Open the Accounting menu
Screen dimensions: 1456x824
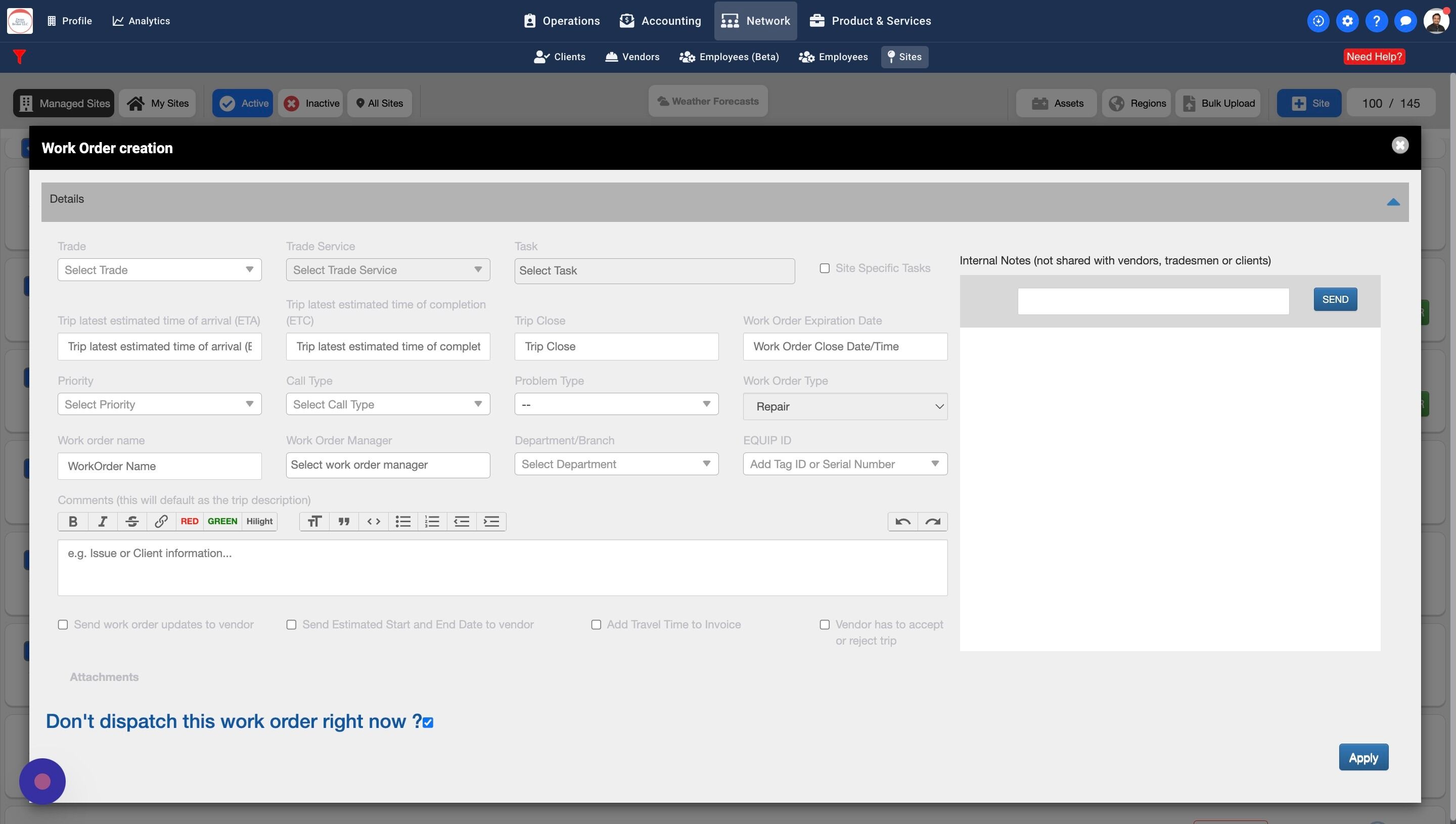click(660, 21)
